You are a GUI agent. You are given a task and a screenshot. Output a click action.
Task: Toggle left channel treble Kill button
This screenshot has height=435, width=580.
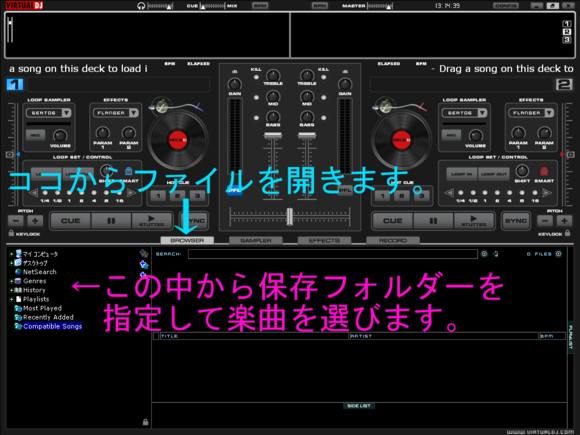click(x=256, y=77)
